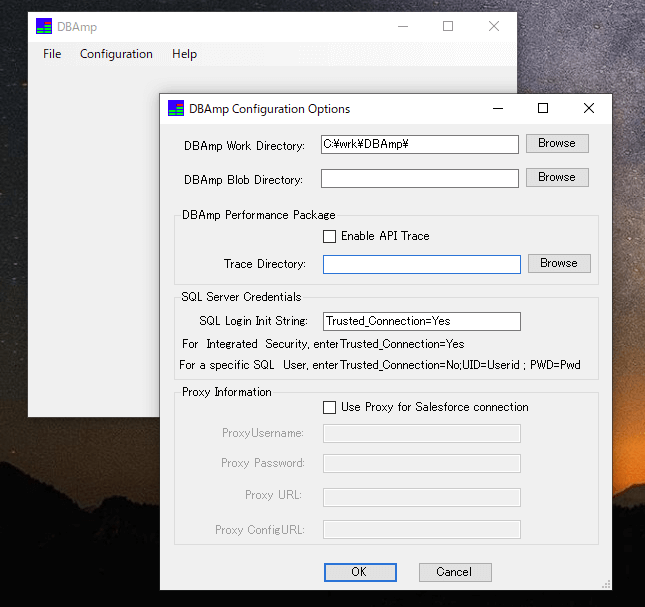Screen dimensions: 645x607
Task: Click the SQL Login Init String field
Action: pyautogui.click(x=422, y=321)
